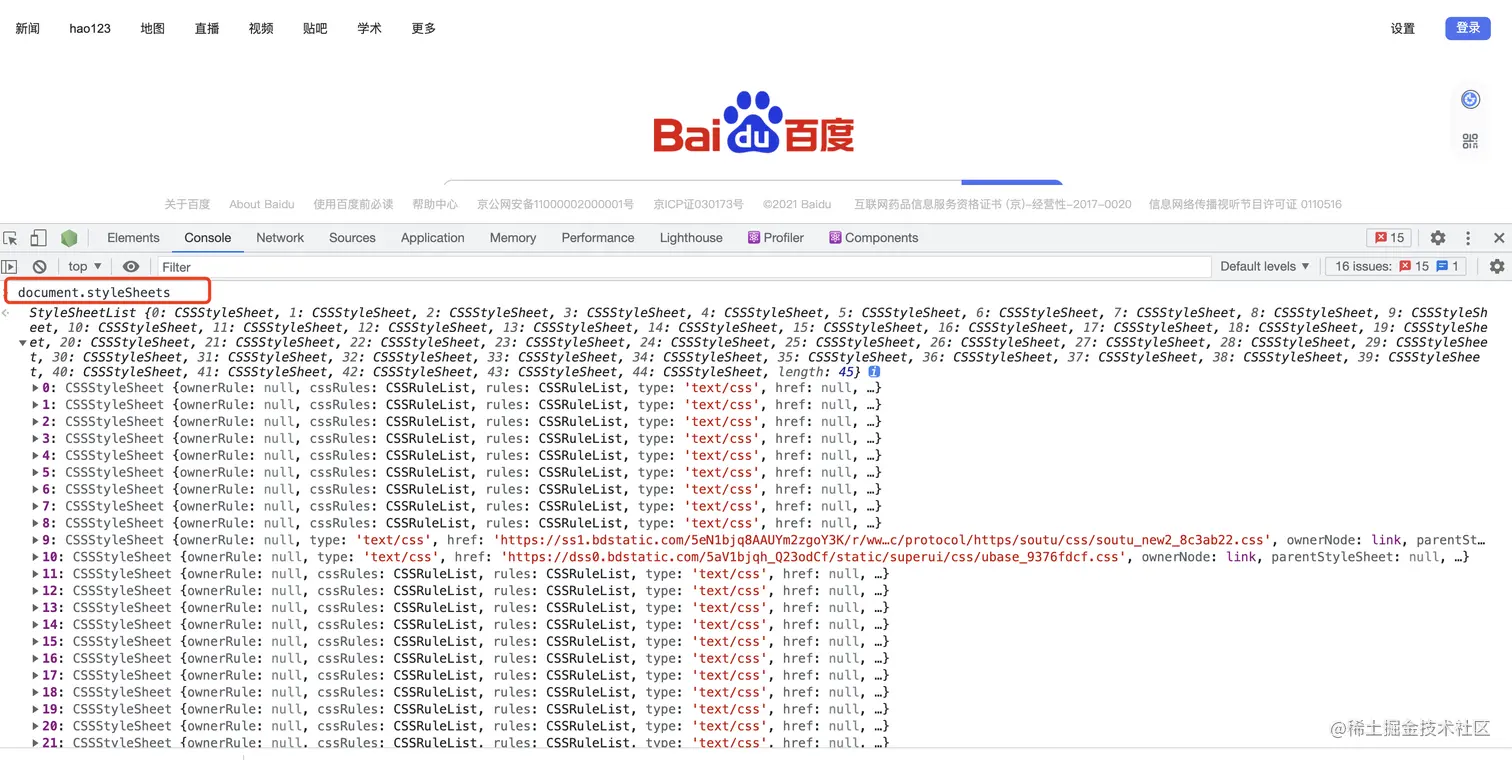
Task: Open the 设置 settings link
Action: pos(1403,29)
